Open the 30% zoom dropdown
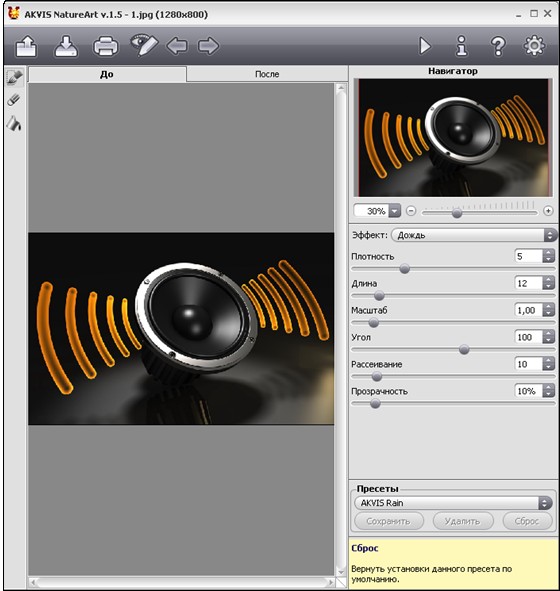The height and width of the screenshot is (591, 560). [395, 211]
